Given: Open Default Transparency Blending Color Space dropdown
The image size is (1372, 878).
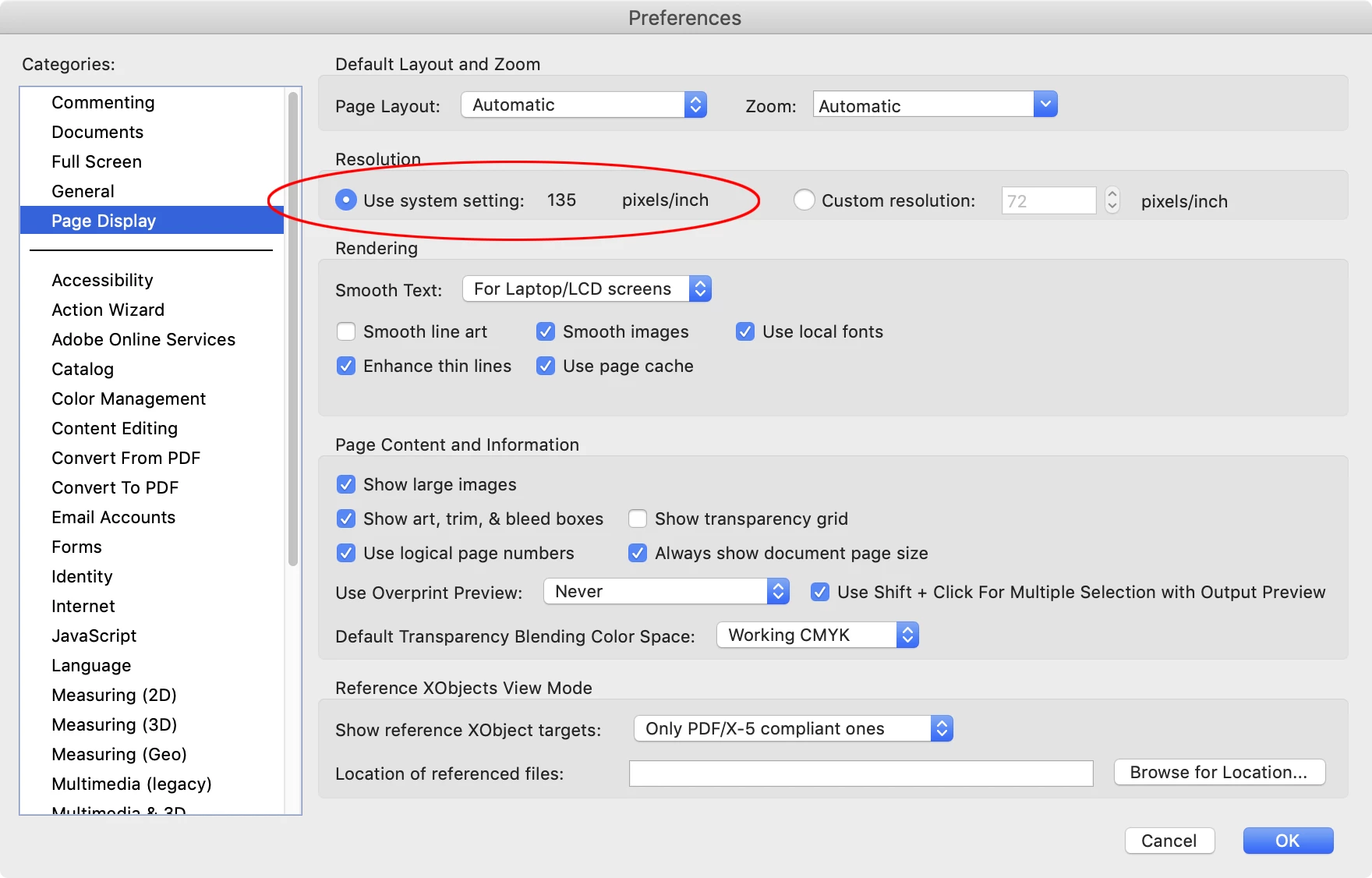Looking at the screenshot, I should tap(818, 635).
